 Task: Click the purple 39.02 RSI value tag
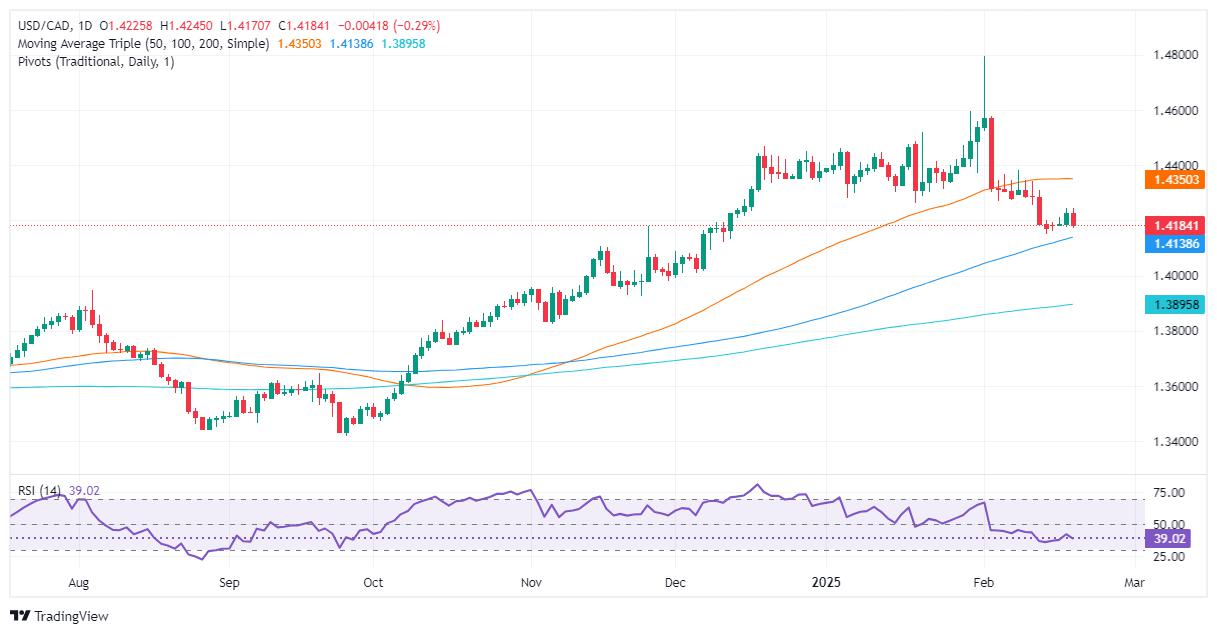pos(1160,538)
